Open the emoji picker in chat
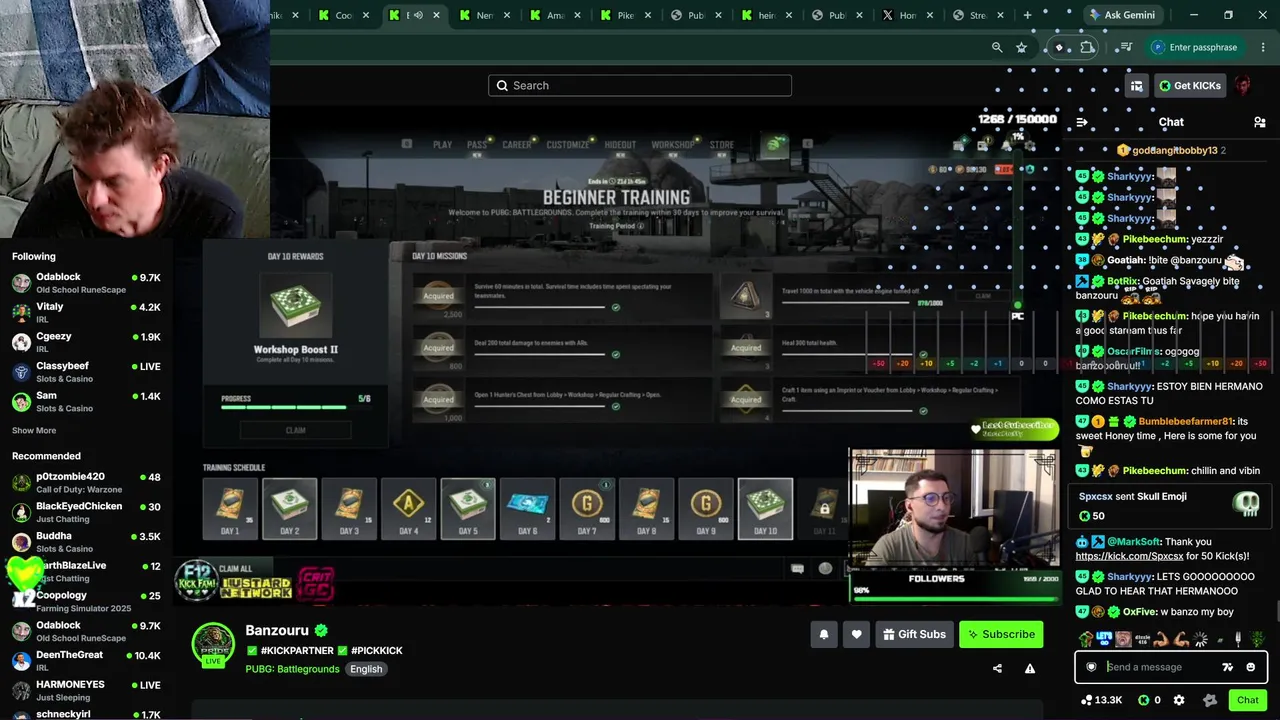Screen dimensions: 1280x720 [x=1250, y=667]
